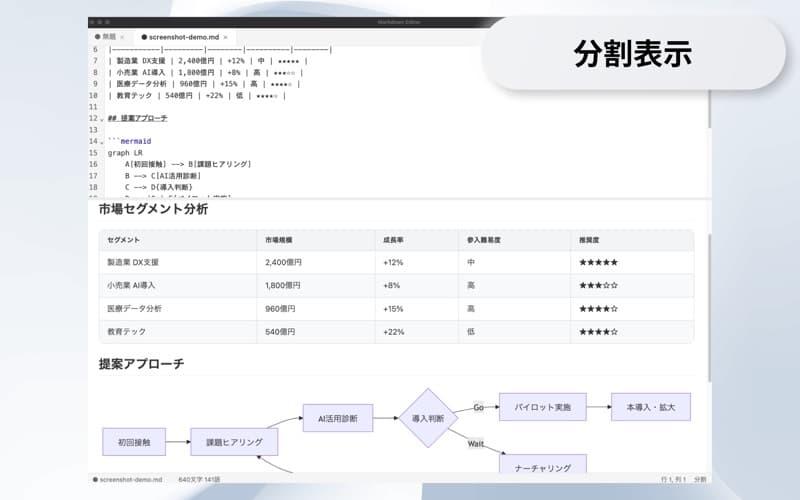800x500 pixels.
Task: Place cursor on ## 提案アプローチ source line
Action: click(x=137, y=118)
